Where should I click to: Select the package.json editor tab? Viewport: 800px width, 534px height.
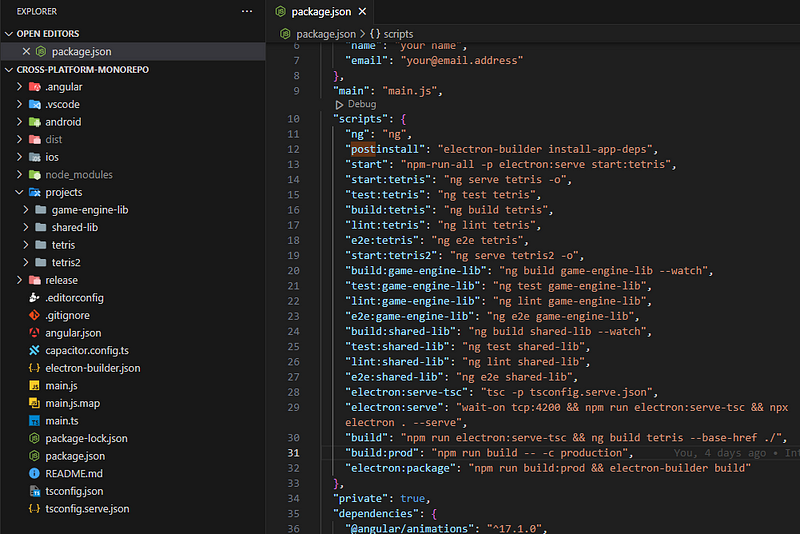pos(321,11)
